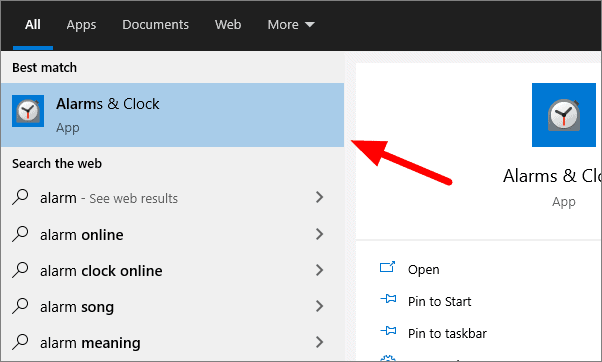Choose Pin to Start option

439,301
